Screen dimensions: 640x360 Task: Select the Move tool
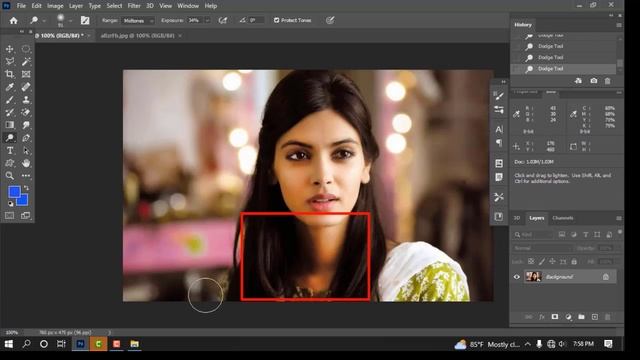(9, 49)
